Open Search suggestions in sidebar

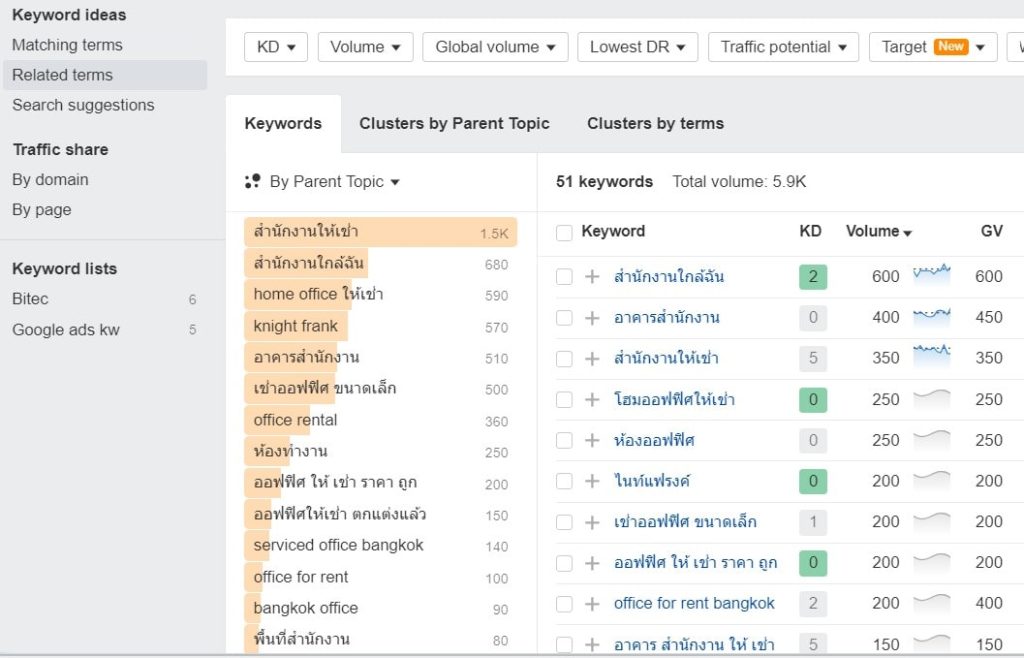pyautogui.click(x=83, y=105)
